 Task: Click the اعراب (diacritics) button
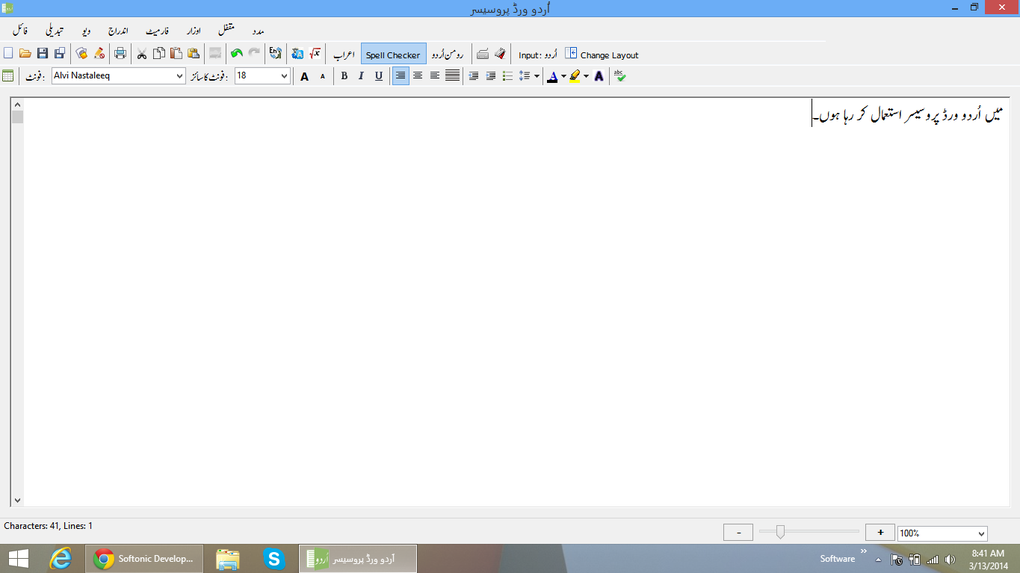tap(344, 55)
